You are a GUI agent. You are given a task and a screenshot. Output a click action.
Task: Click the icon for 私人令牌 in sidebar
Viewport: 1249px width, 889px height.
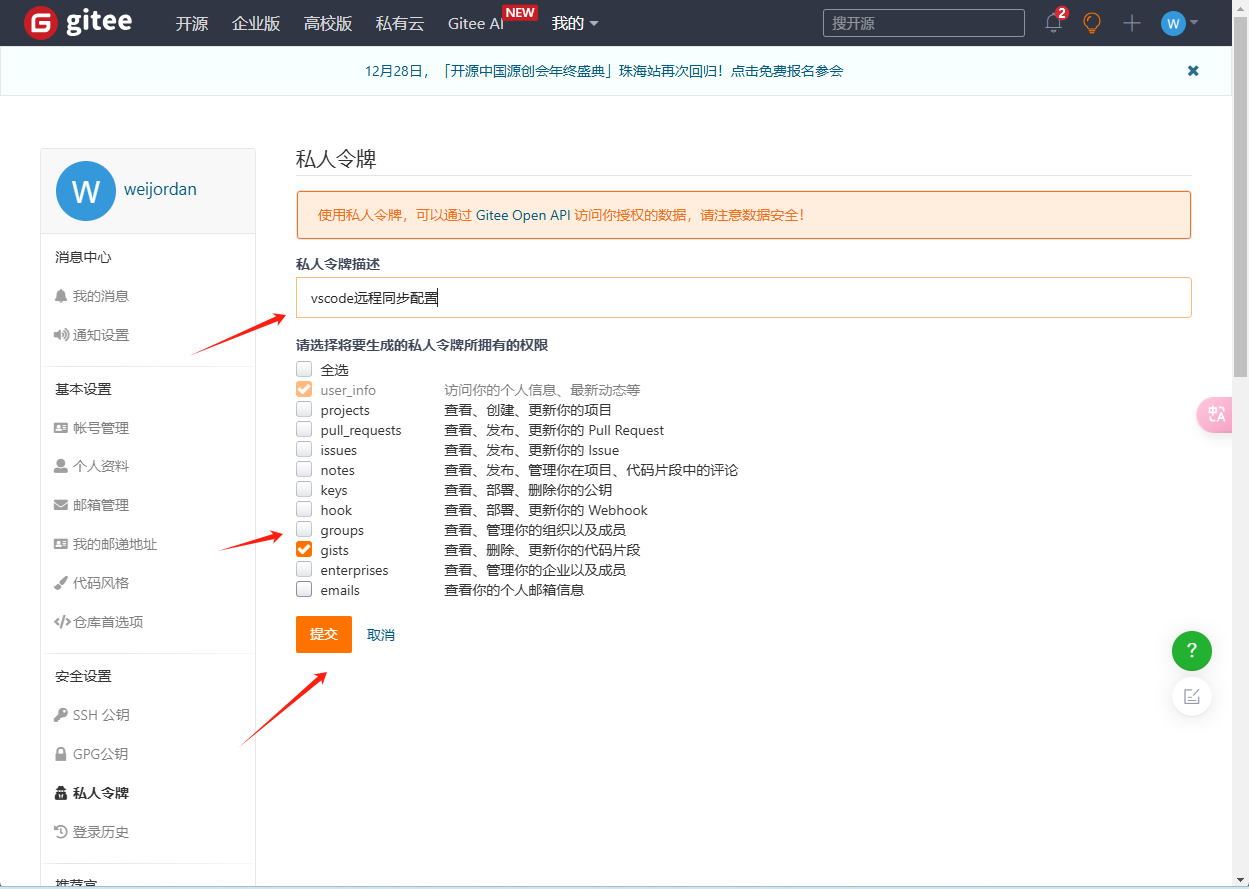pyautogui.click(x=61, y=793)
